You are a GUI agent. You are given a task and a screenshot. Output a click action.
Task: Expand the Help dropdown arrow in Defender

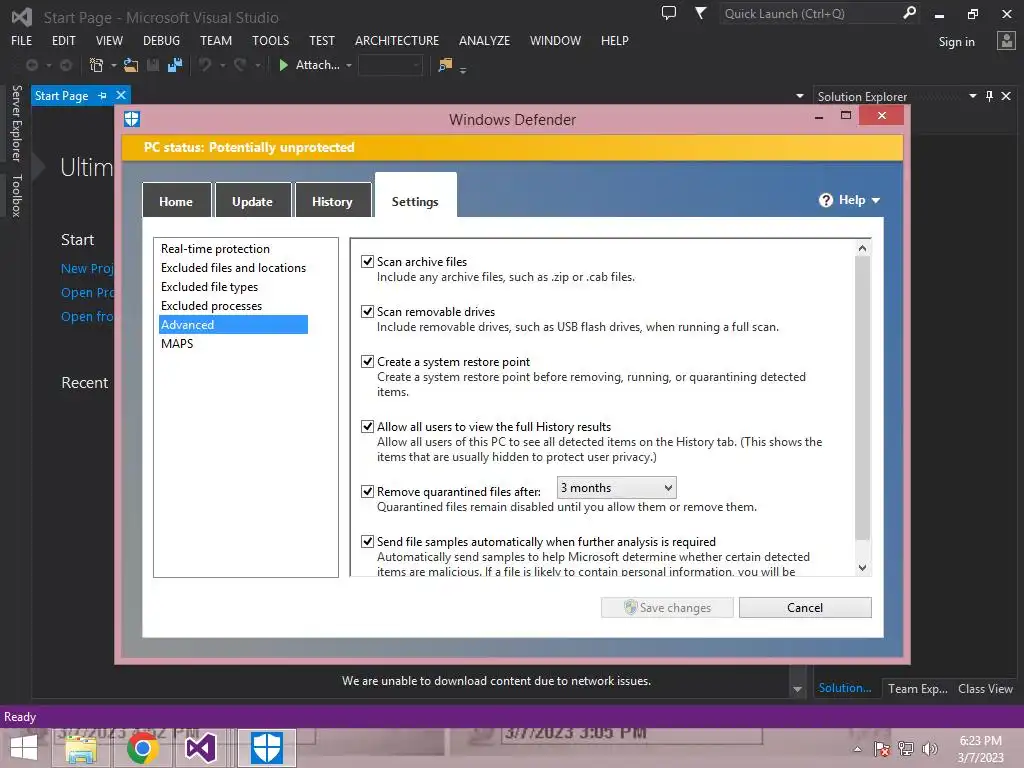click(x=876, y=200)
